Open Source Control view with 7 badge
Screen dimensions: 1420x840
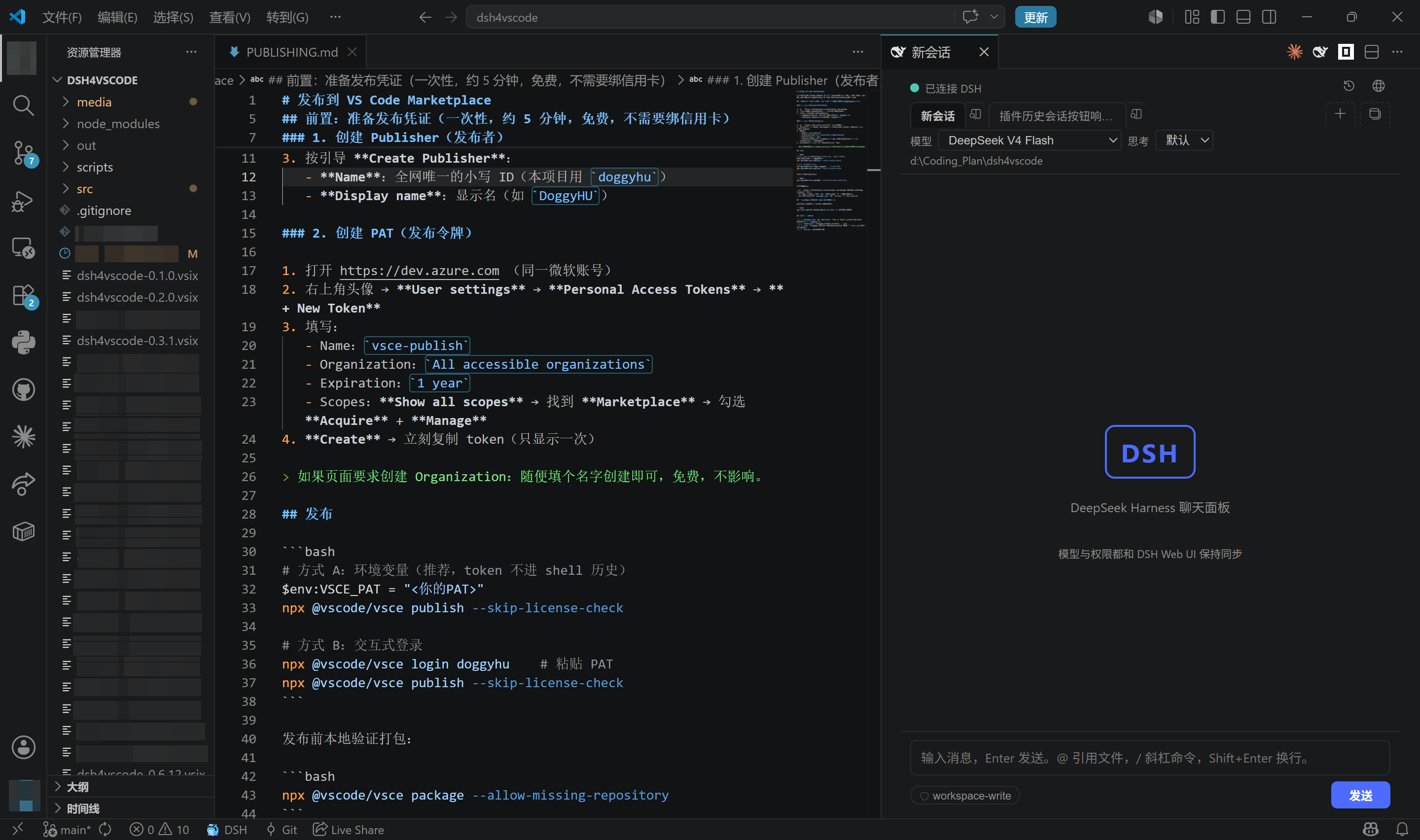click(x=24, y=153)
